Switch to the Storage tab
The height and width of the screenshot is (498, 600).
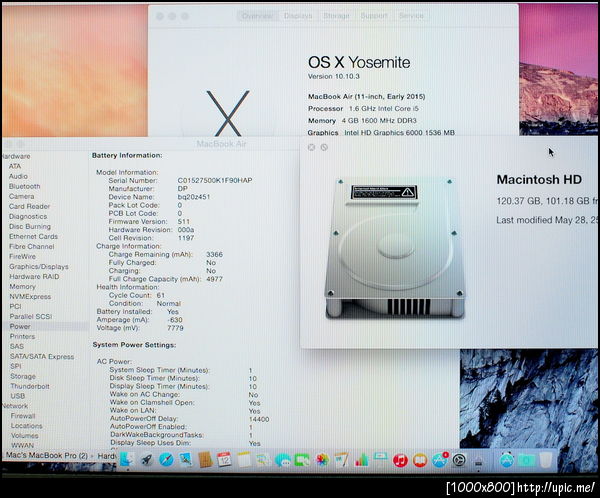[x=336, y=16]
